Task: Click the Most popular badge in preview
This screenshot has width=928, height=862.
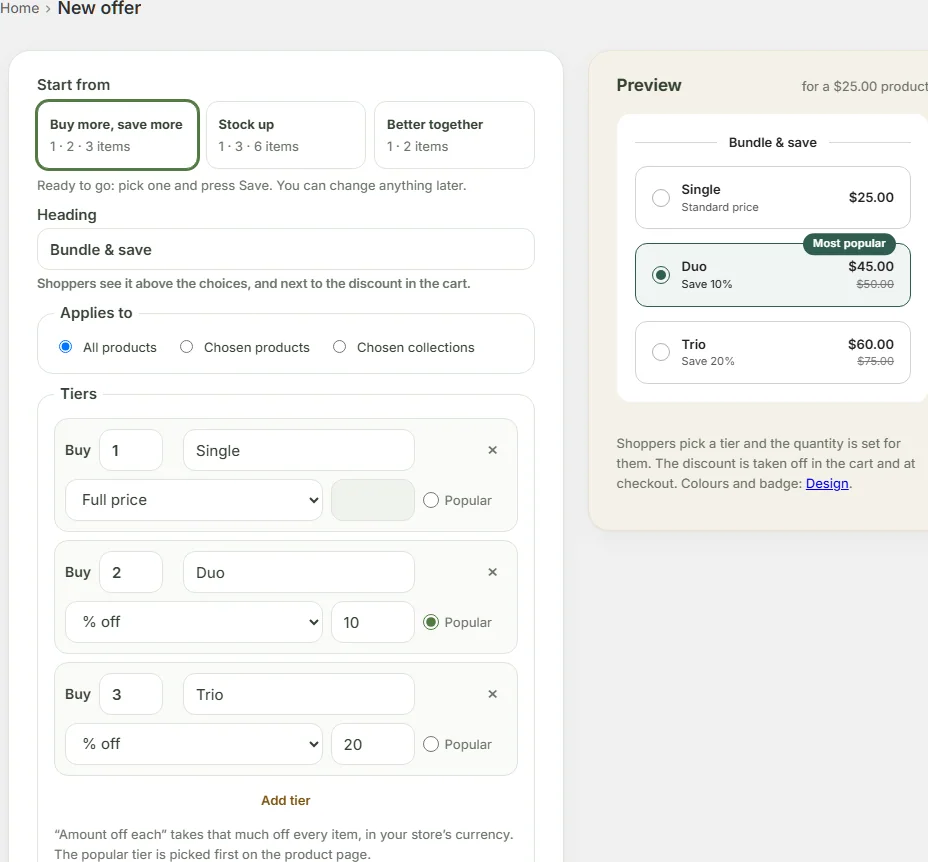Action: 849,243
